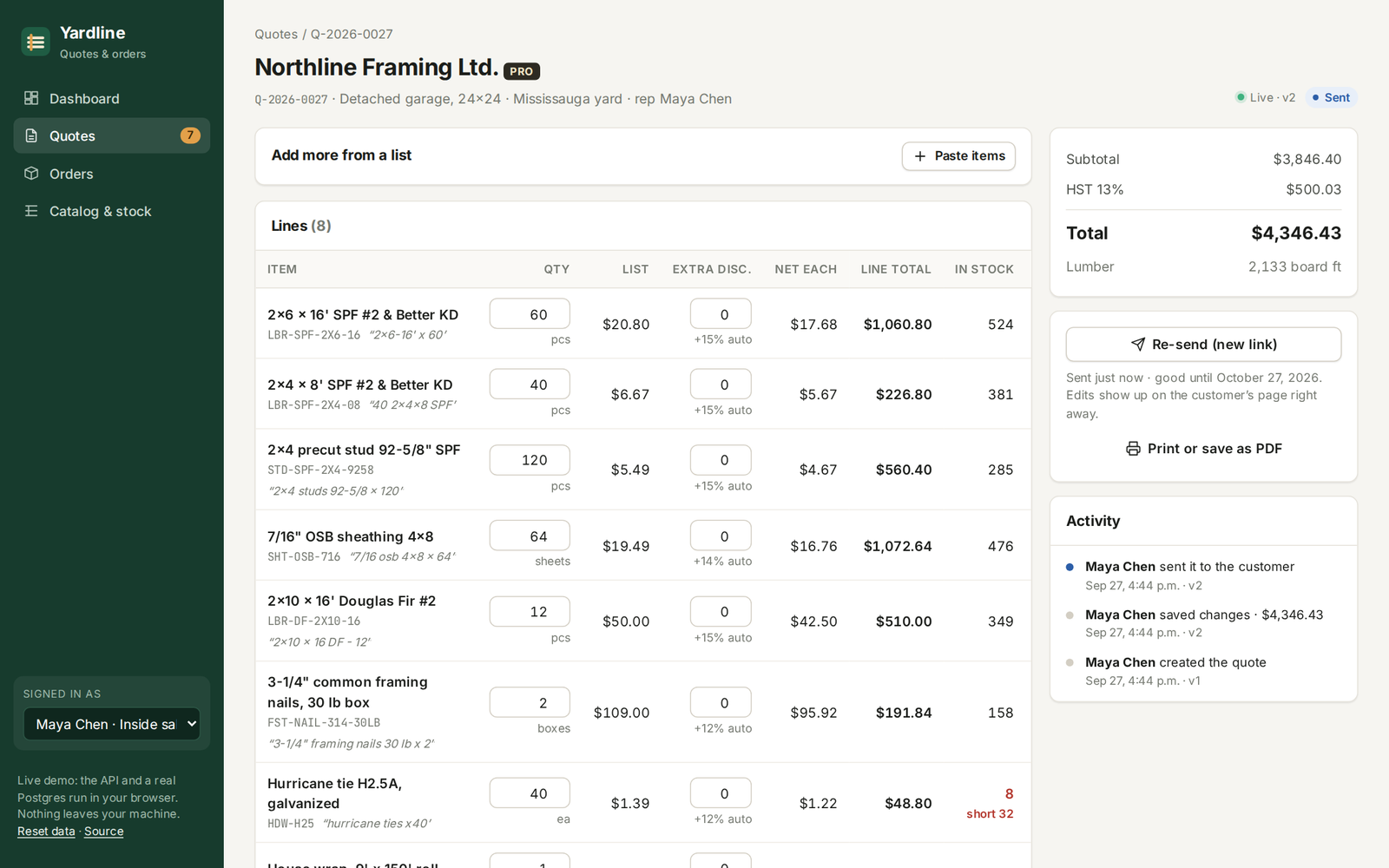Click line total $1,072.64

tap(898, 546)
